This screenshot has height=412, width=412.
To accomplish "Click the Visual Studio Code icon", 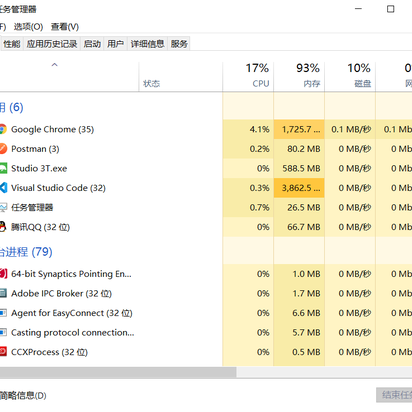I will pos(3,188).
